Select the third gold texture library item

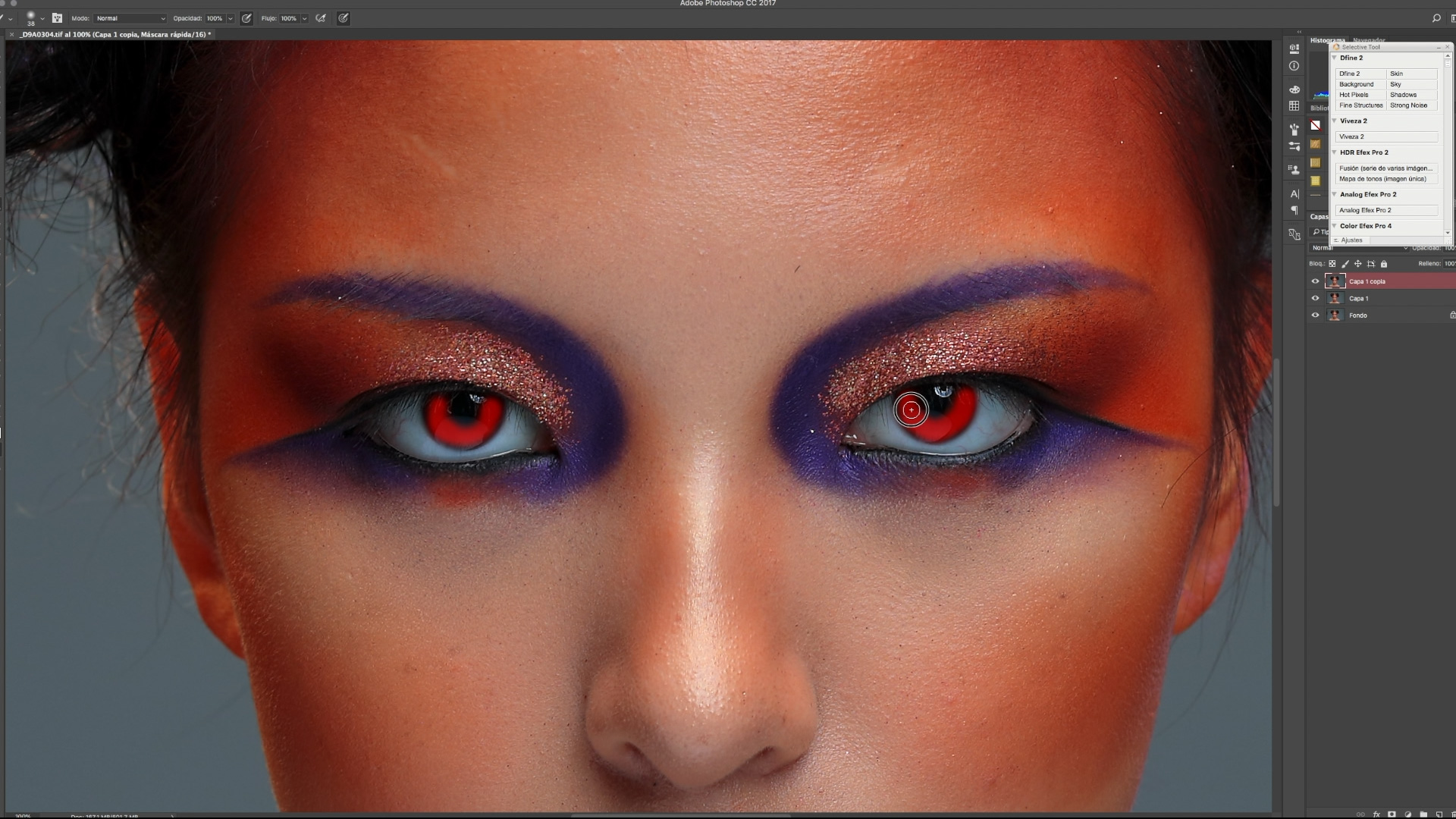(1316, 180)
